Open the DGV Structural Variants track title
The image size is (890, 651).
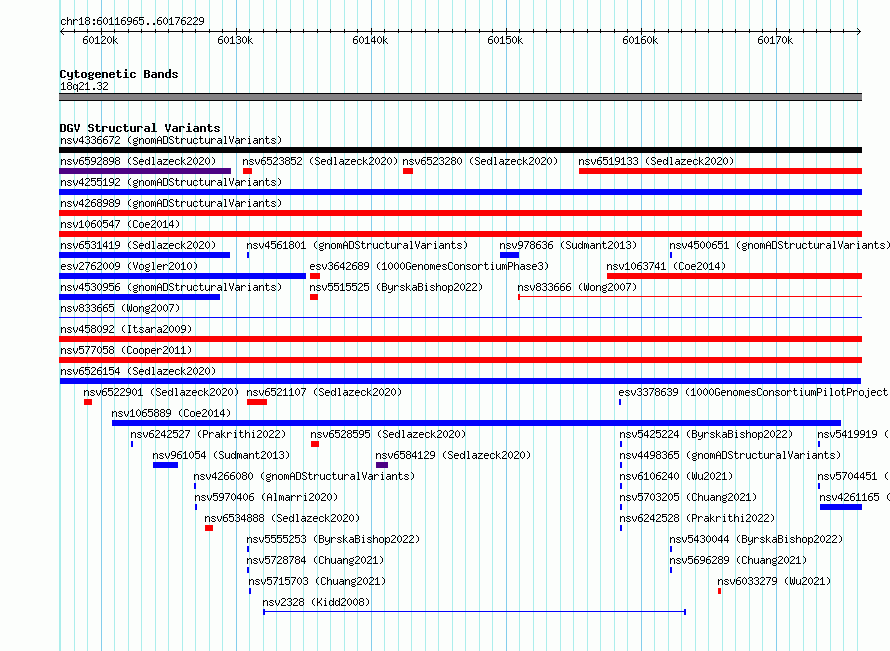pyautogui.click(x=140, y=128)
